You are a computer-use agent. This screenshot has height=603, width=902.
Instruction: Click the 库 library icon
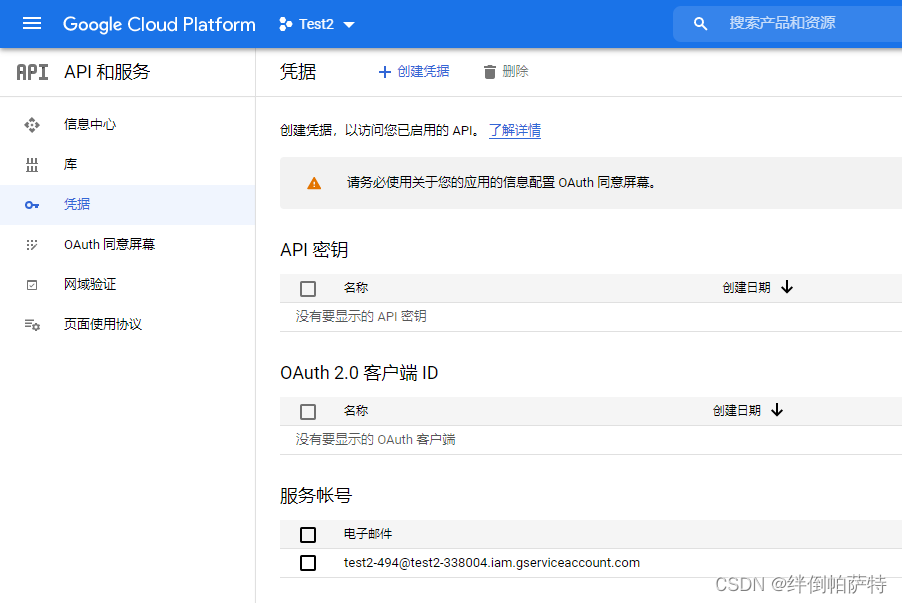point(32,165)
